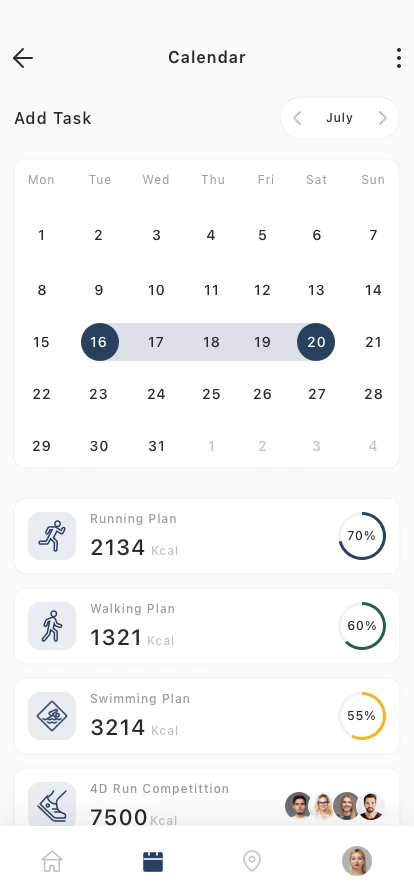The height and width of the screenshot is (896, 414).
Task: Open profile avatar in bottom bar
Action: tap(357, 861)
